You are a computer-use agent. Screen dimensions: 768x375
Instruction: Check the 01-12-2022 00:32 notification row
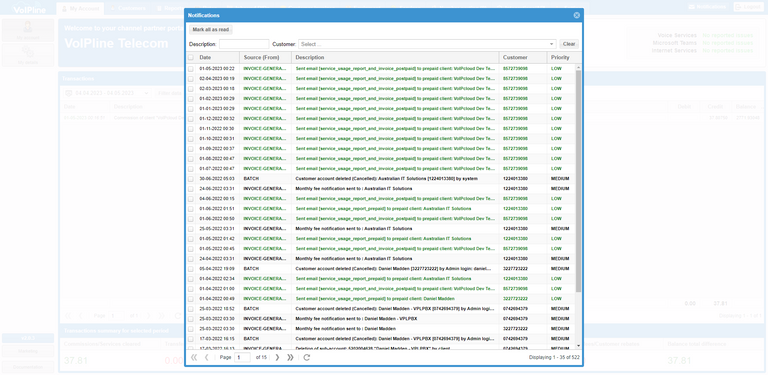tap(191, 118)
